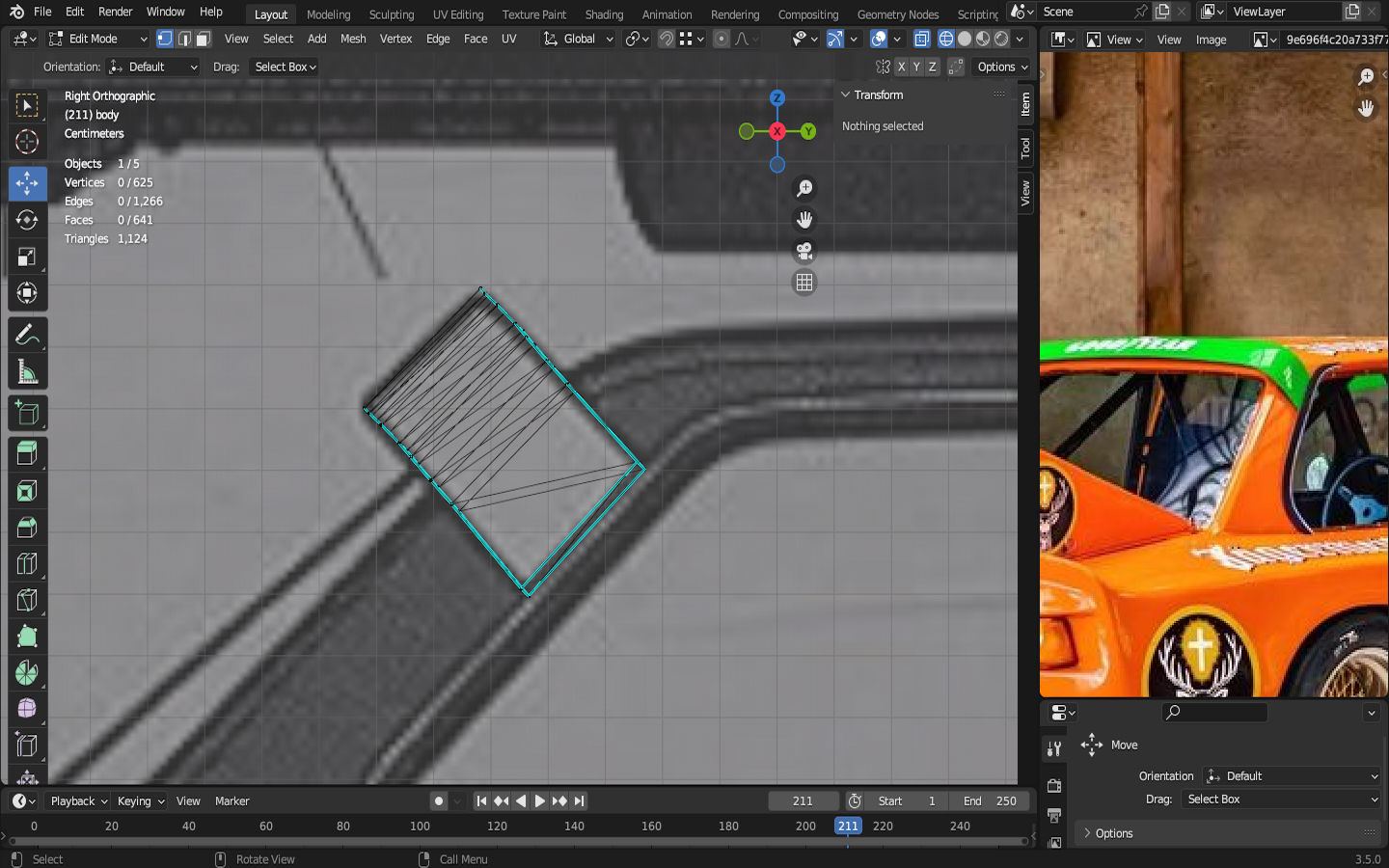1389x868 pixels.
Task: Select the Loop Cut tool
Action: coord(27,564)
